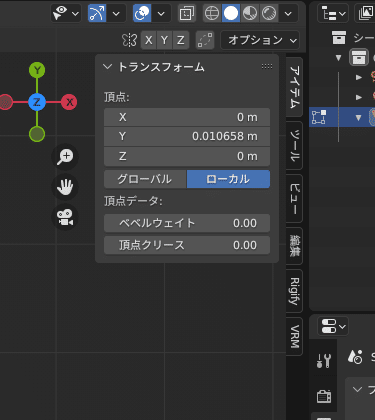Screen dimensions: 375x420
Task: Open the ツール sidebar tab
Action: [294, 146]
